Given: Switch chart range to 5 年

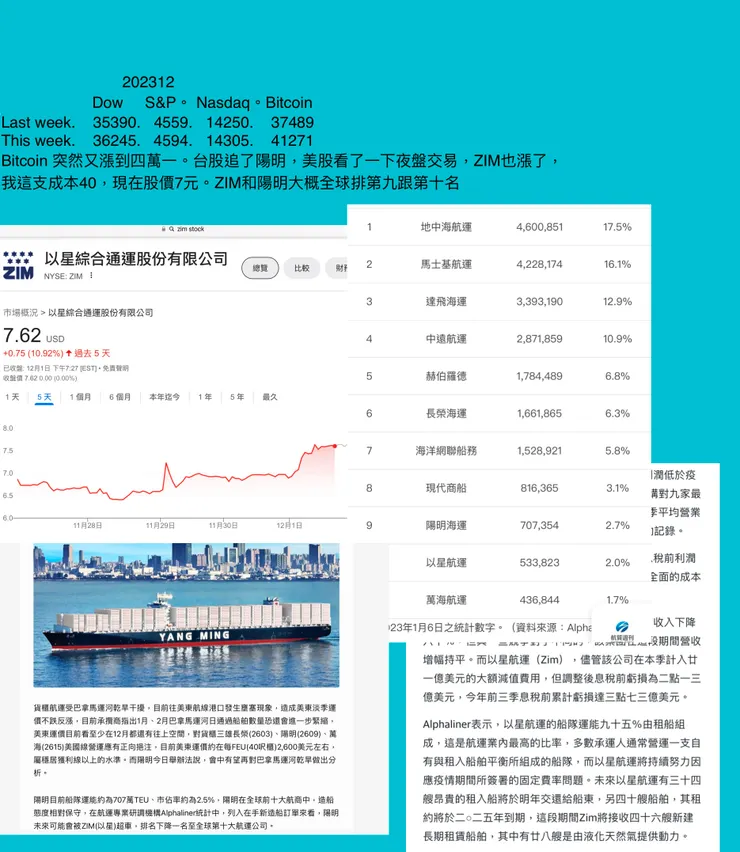Looking at the screenshot, I should tap(237, 397).
